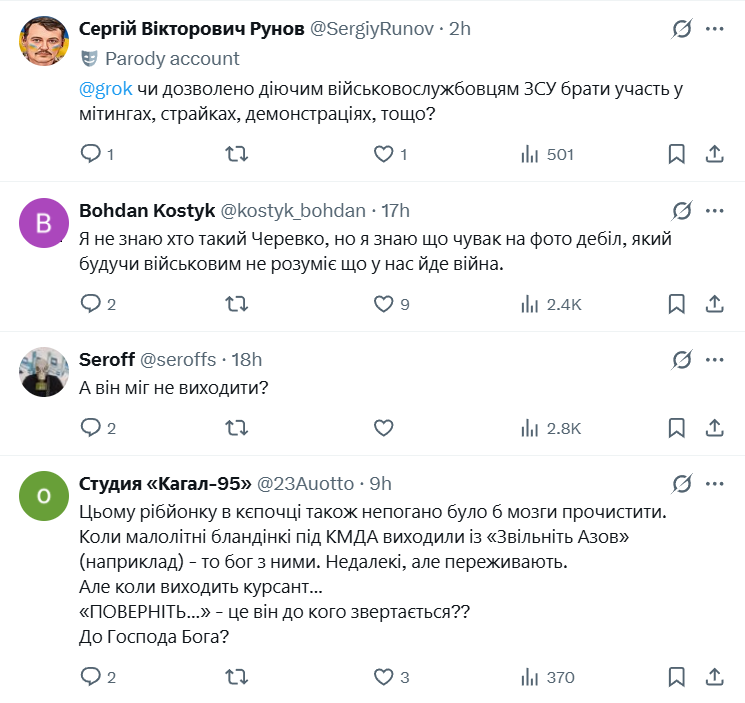Expand more options for Студия «Кагал-95» tweet

[x=714, y=483]
